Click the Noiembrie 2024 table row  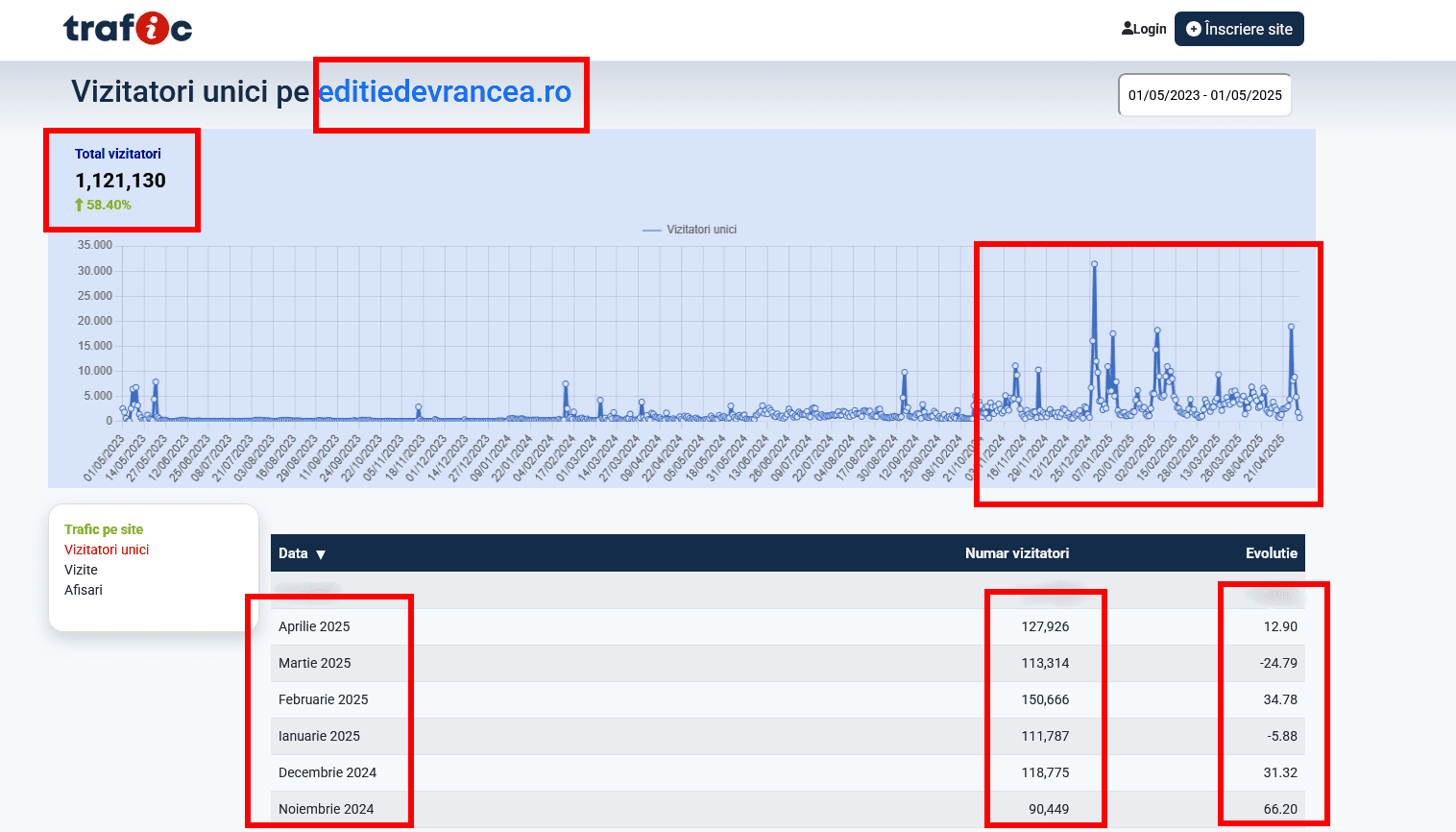[x=326, y=809]
